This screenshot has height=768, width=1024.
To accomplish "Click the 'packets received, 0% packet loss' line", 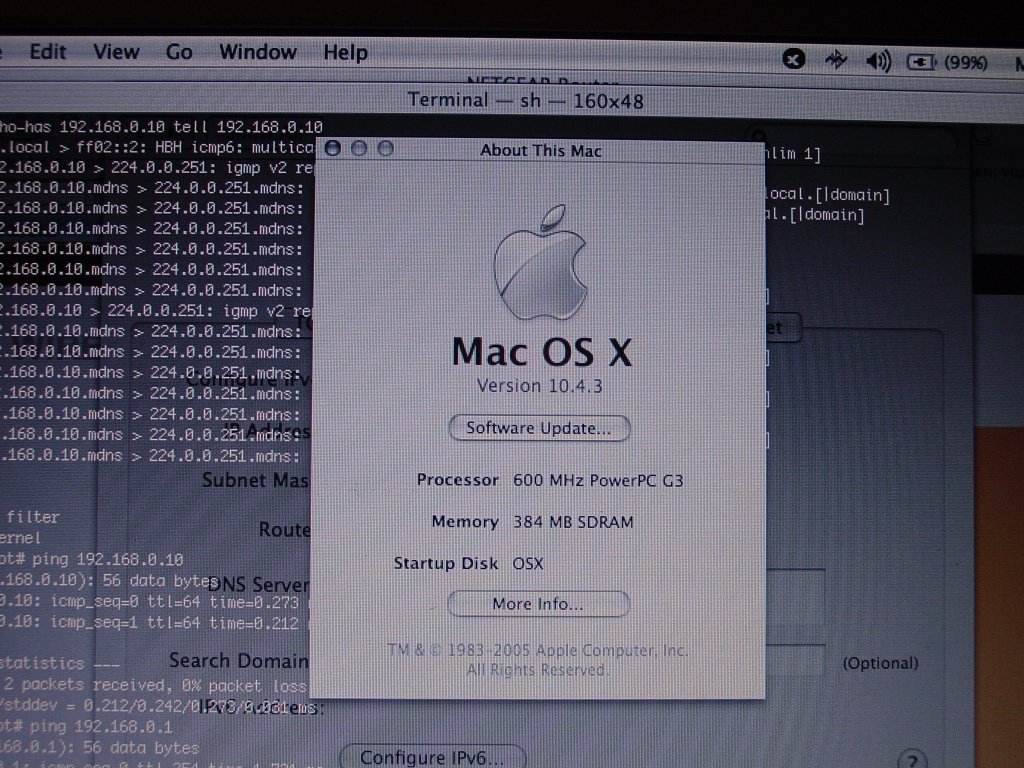I will click(154, 684).
